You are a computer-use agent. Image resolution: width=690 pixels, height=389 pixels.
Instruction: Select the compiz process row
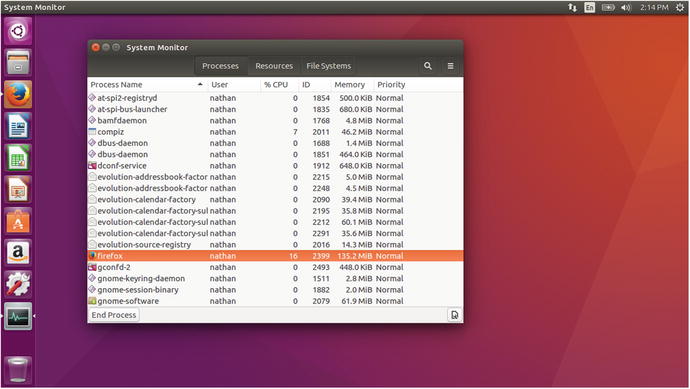[x=275, y=132]
